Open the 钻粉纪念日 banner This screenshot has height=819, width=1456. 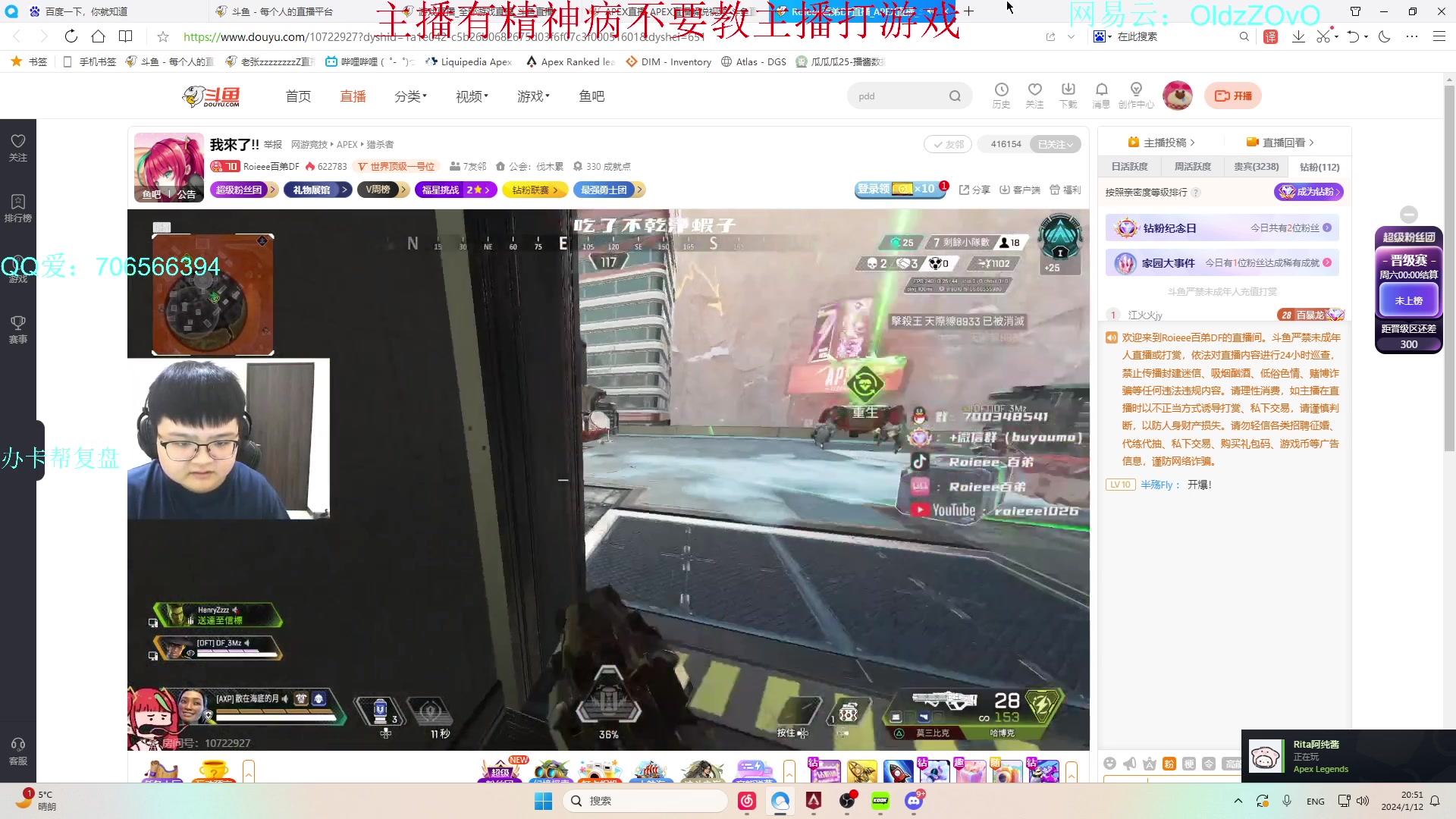coord(1222,227)
